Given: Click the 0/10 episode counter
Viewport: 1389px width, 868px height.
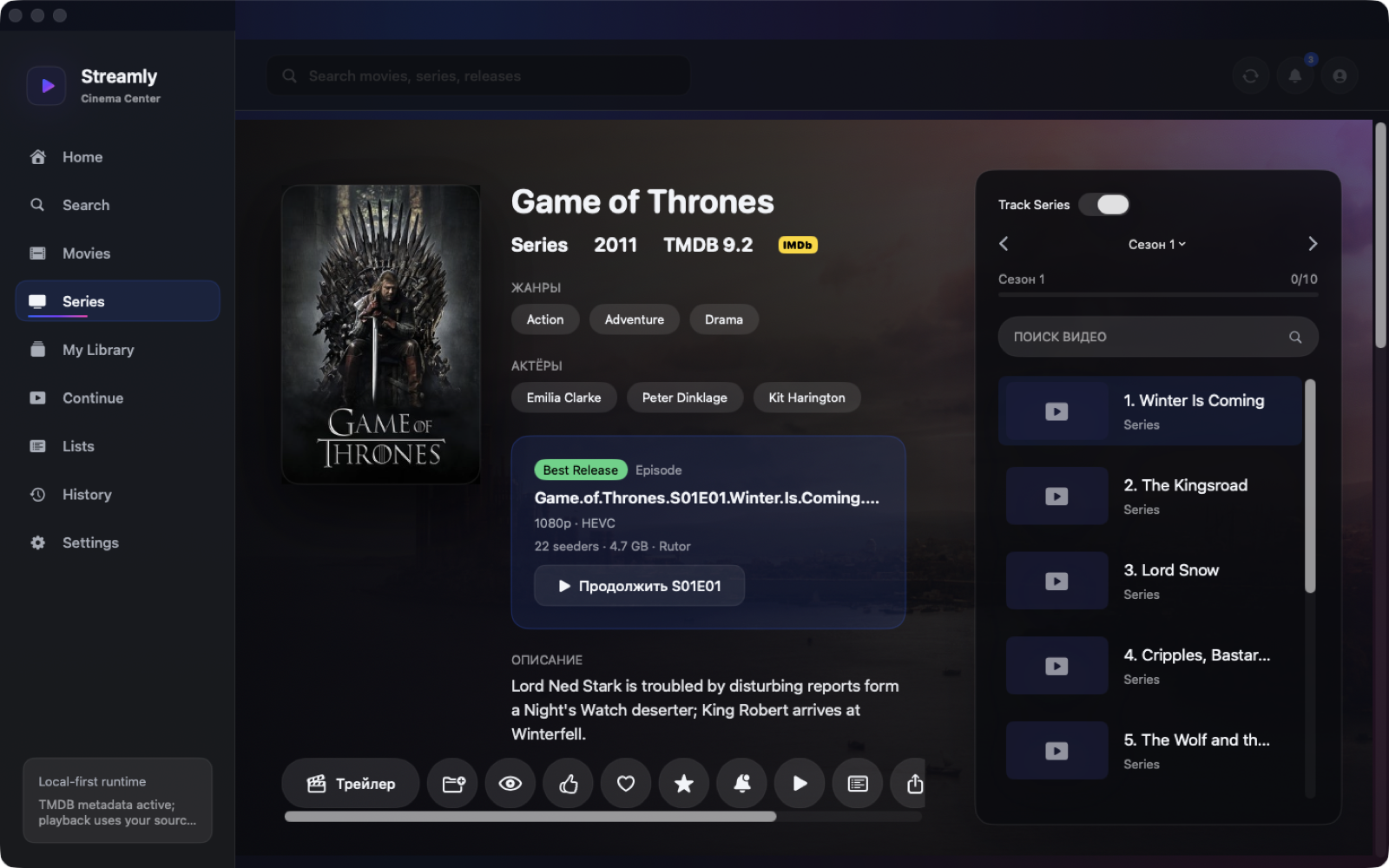Looking at the screenshot, I should tap(1304, 279).
